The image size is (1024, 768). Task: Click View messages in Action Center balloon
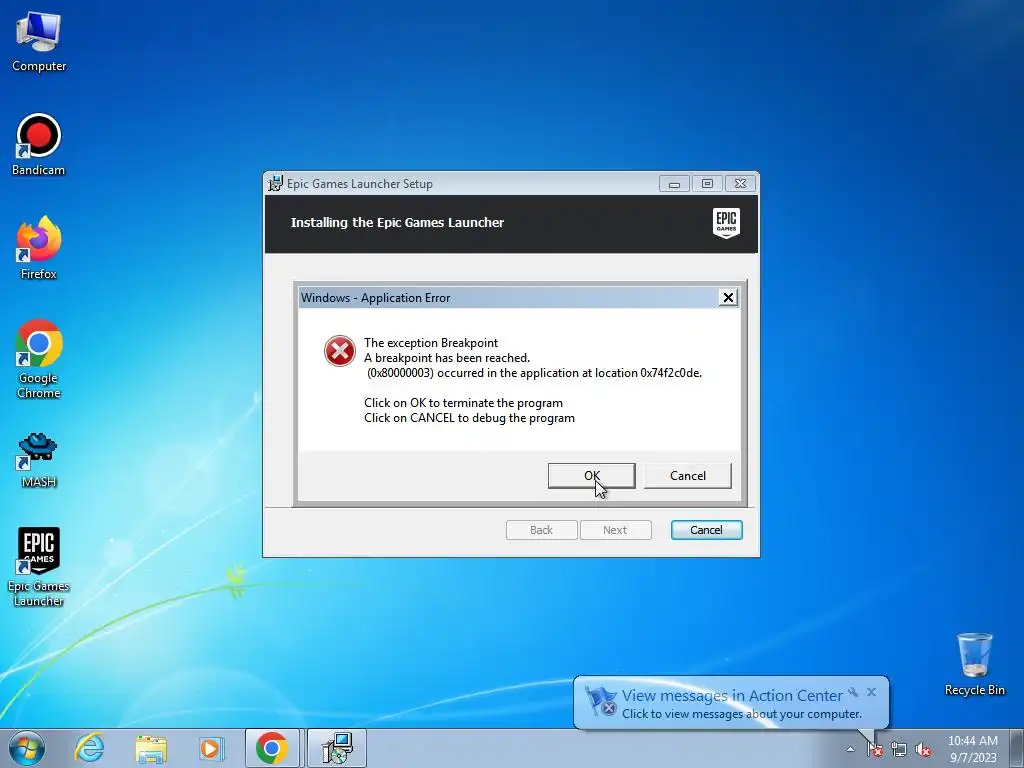pos(732,696)
